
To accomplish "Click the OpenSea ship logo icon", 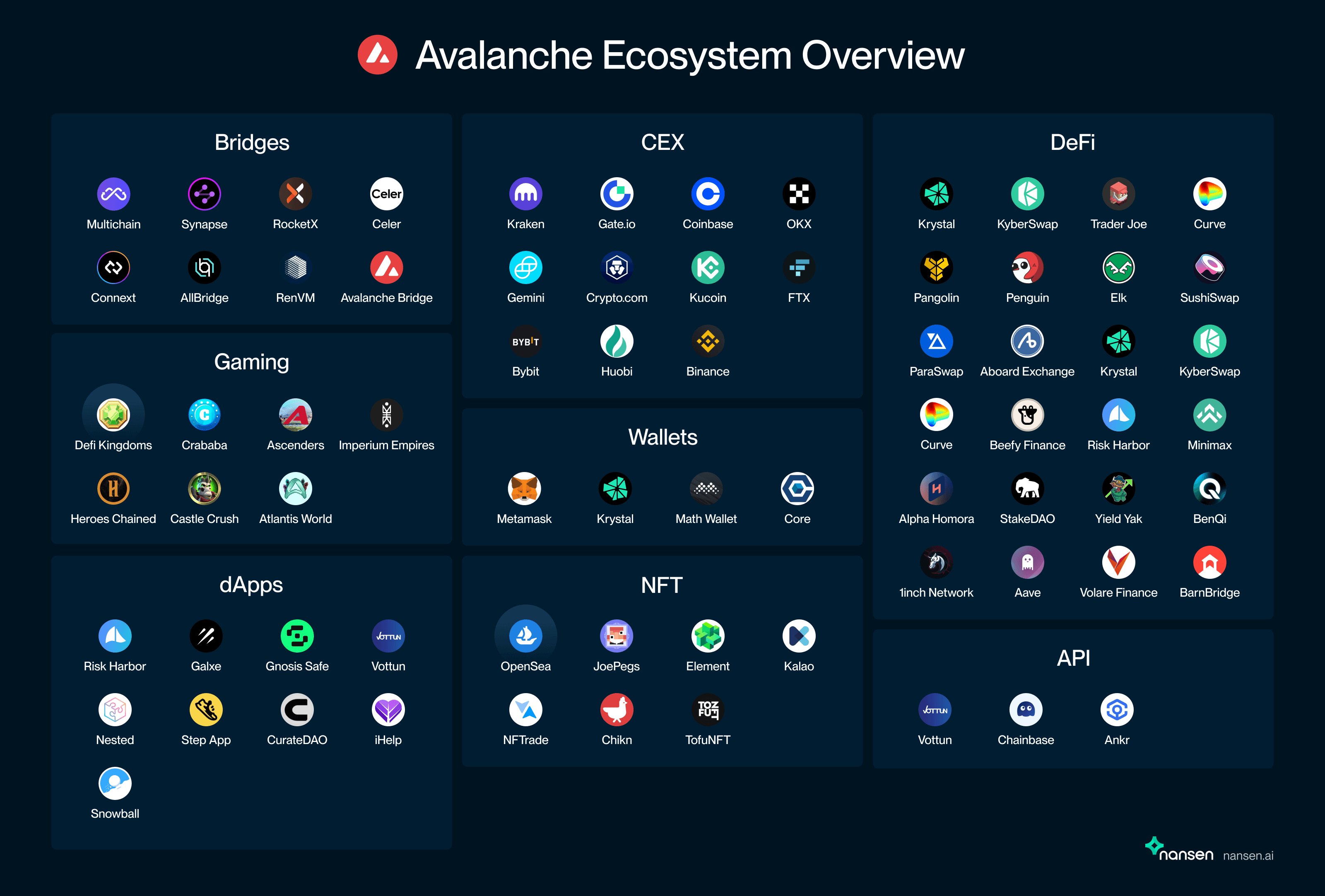I will 526,636.
